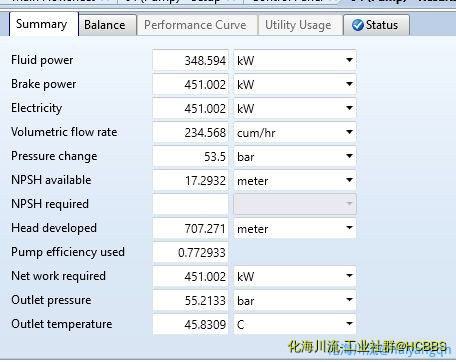Click the Pressure change label

point(54,156)
